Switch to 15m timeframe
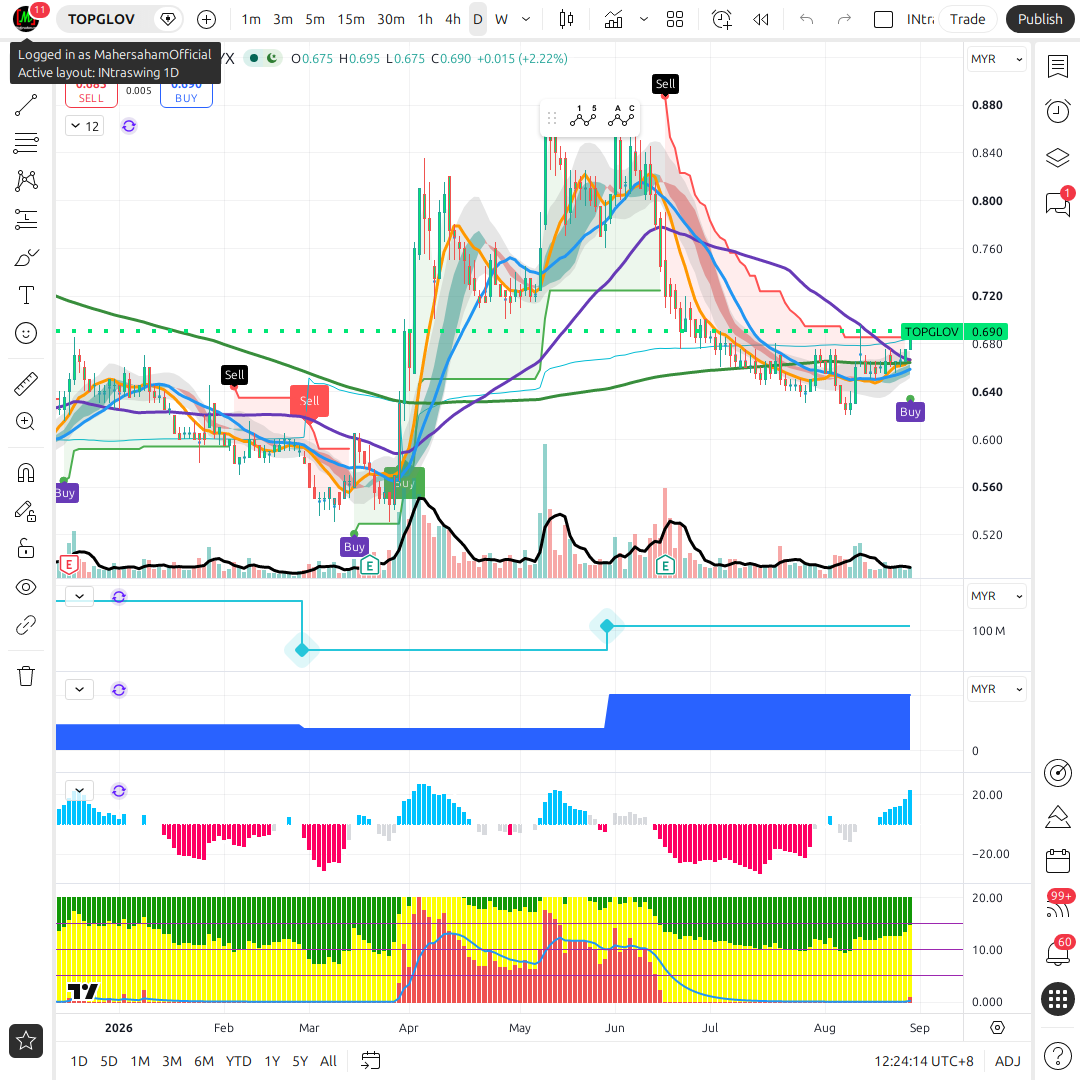This screenshot has width=1080, height=1080. tap(351, 19)
